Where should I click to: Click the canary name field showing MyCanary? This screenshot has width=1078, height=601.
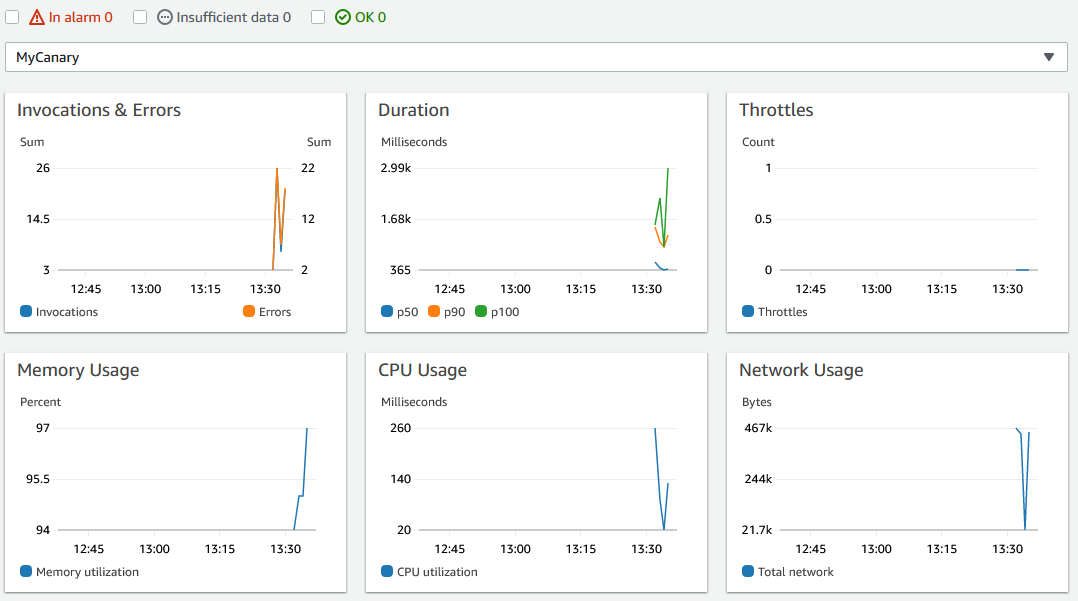tap(45, 57)
